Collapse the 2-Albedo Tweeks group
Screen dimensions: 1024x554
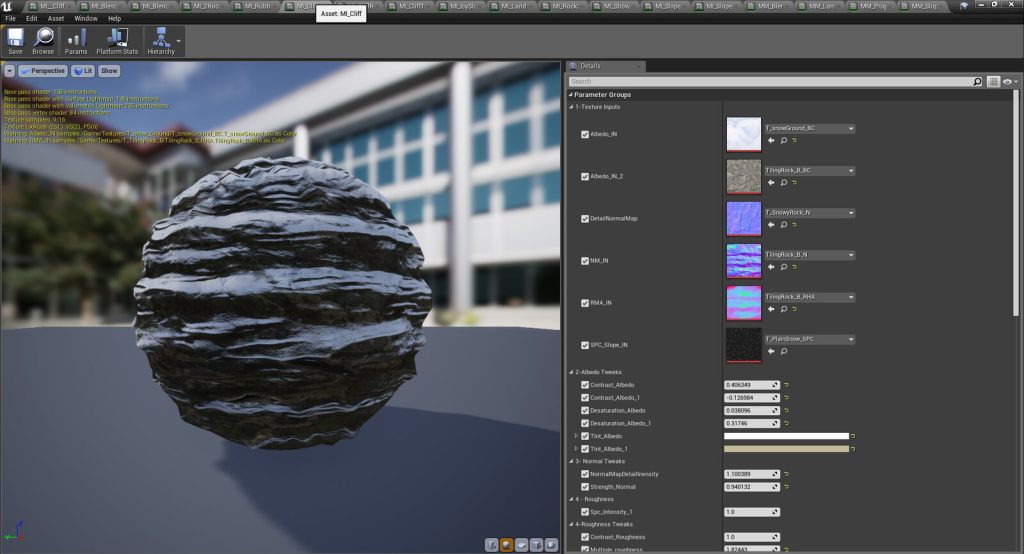point(570,372)
